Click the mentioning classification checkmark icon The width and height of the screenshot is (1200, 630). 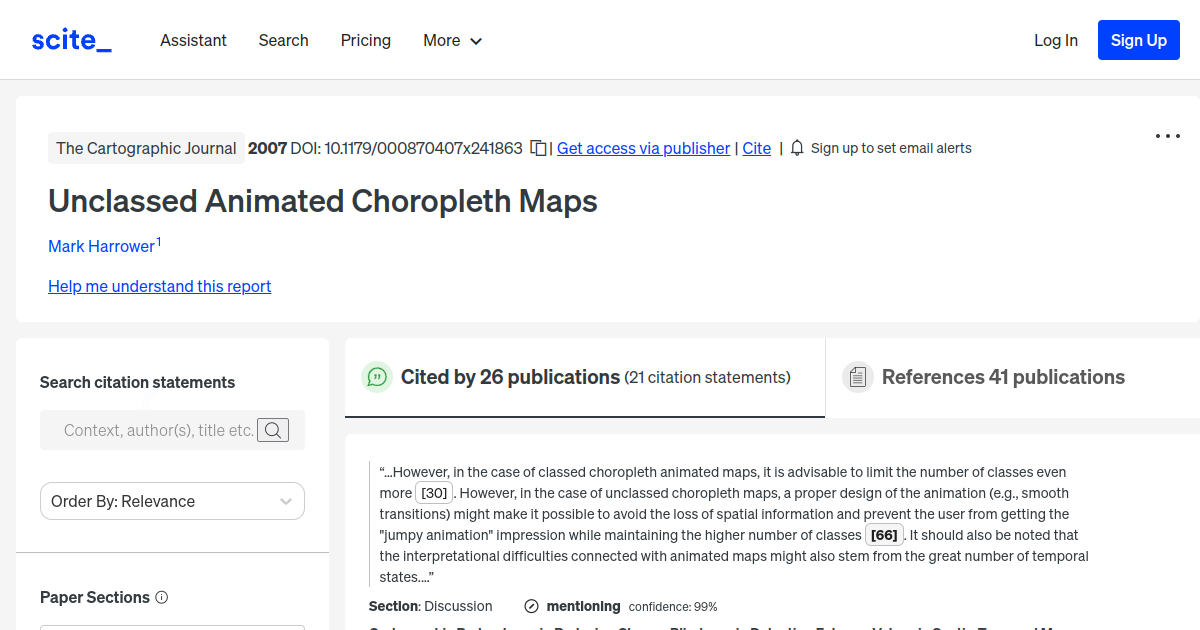pyautogui.click(x=530, y=606)
